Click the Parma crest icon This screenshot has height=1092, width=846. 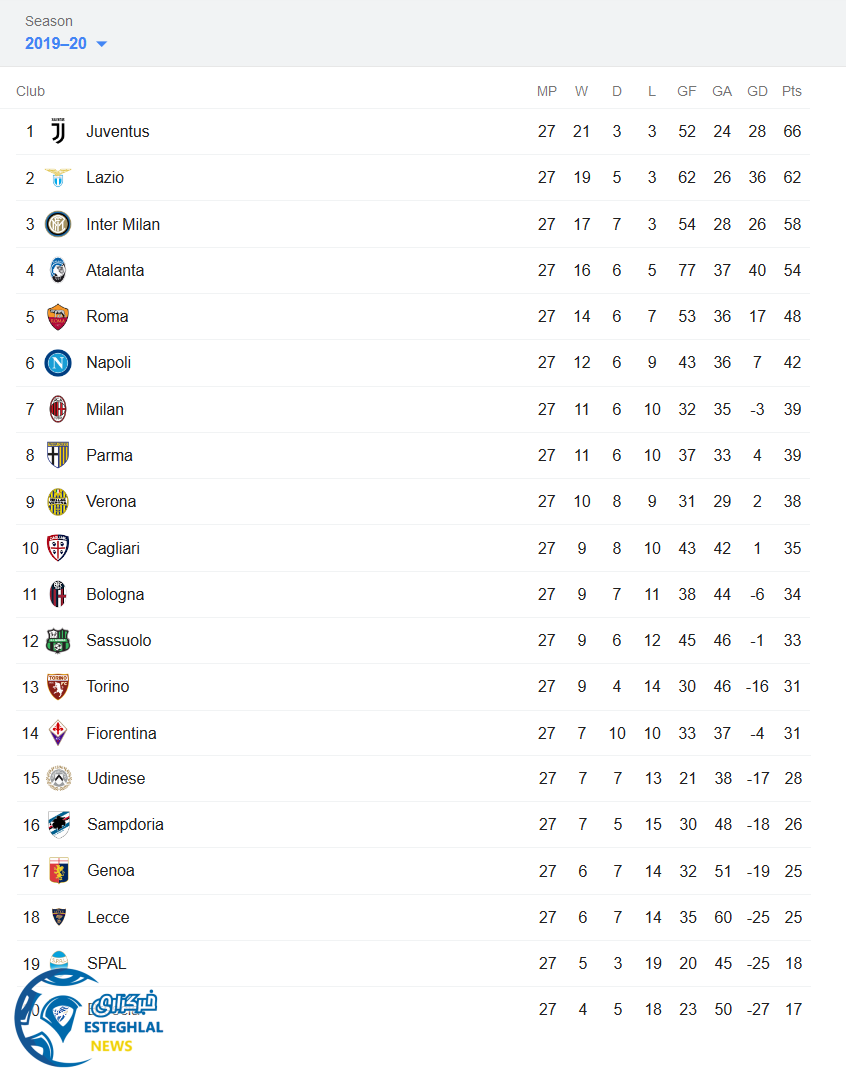pos(58,455)
